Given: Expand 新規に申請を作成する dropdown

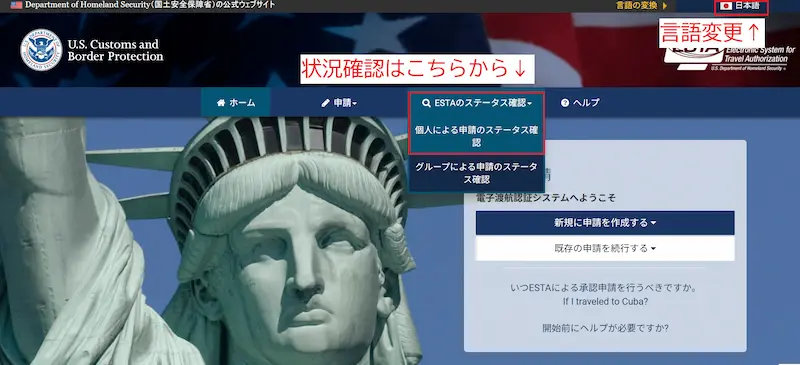Looking at the screenshot, I should coord(605,223).
